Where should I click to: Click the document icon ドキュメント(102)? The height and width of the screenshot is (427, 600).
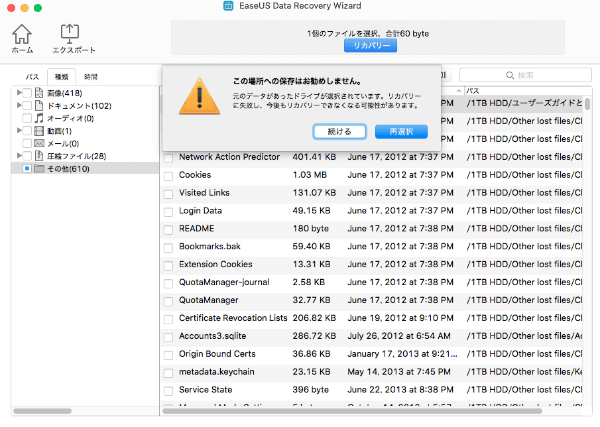pos(39,106)
